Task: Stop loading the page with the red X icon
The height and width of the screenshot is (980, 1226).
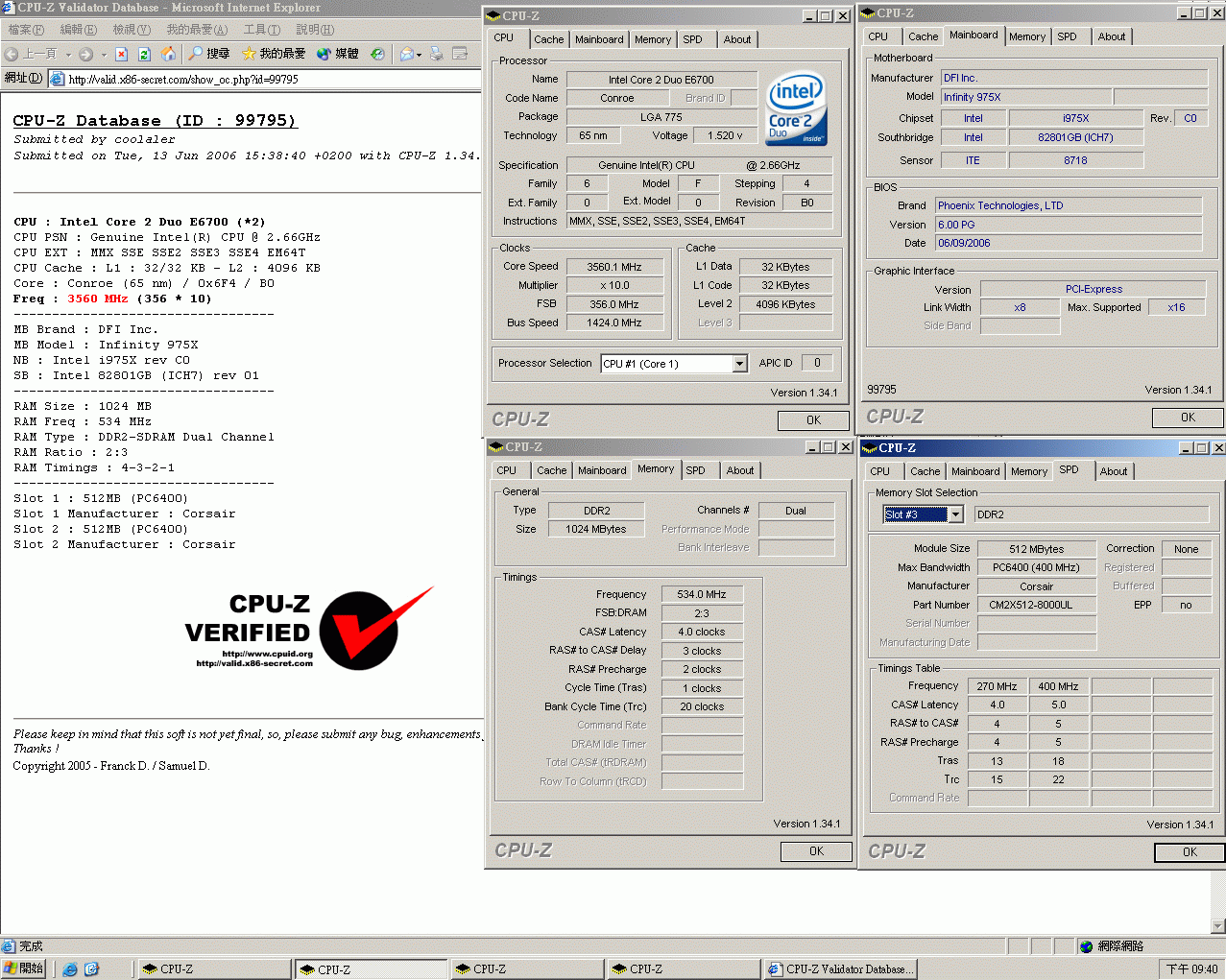Action: click(x=121, y=54)
